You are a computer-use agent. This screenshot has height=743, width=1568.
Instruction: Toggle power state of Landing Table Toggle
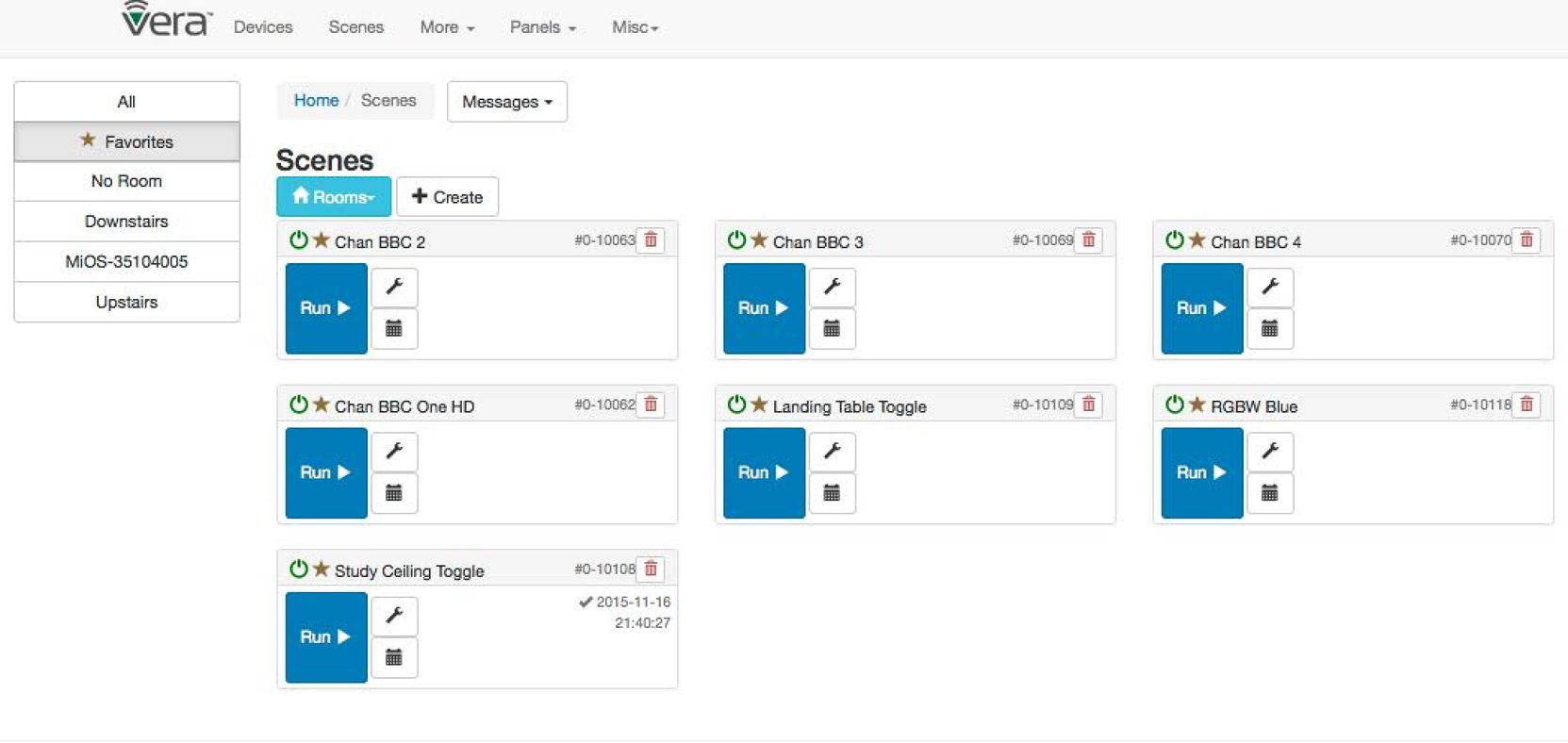click(736, 405)
